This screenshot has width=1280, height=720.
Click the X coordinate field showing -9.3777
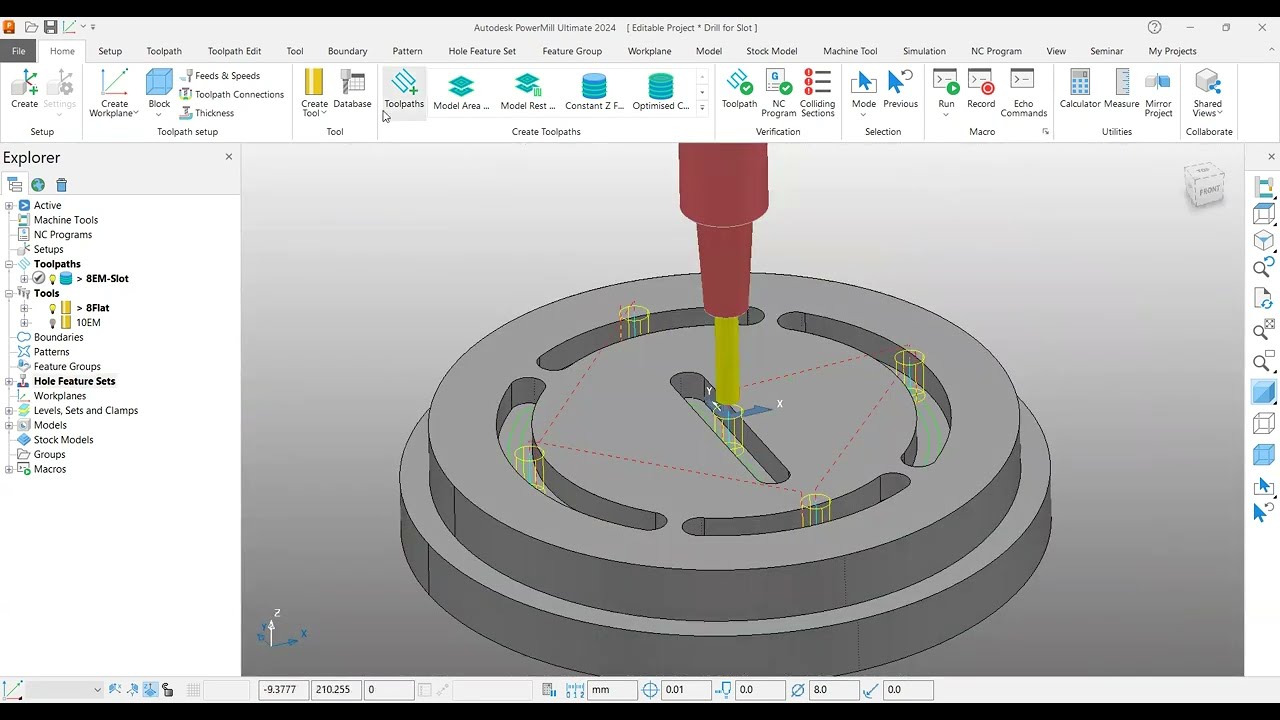coord(284,690)
